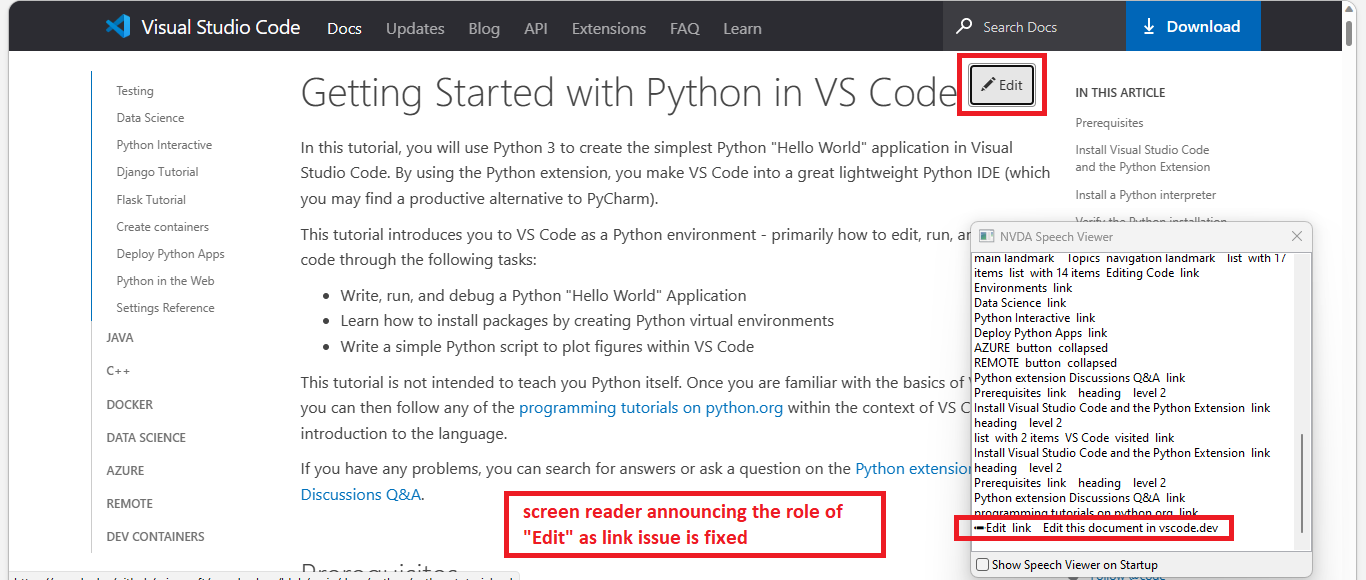Expand the JAVA sidebar section
The image size is (1366, 580).
pyautogui.click(x=119, y=337)
